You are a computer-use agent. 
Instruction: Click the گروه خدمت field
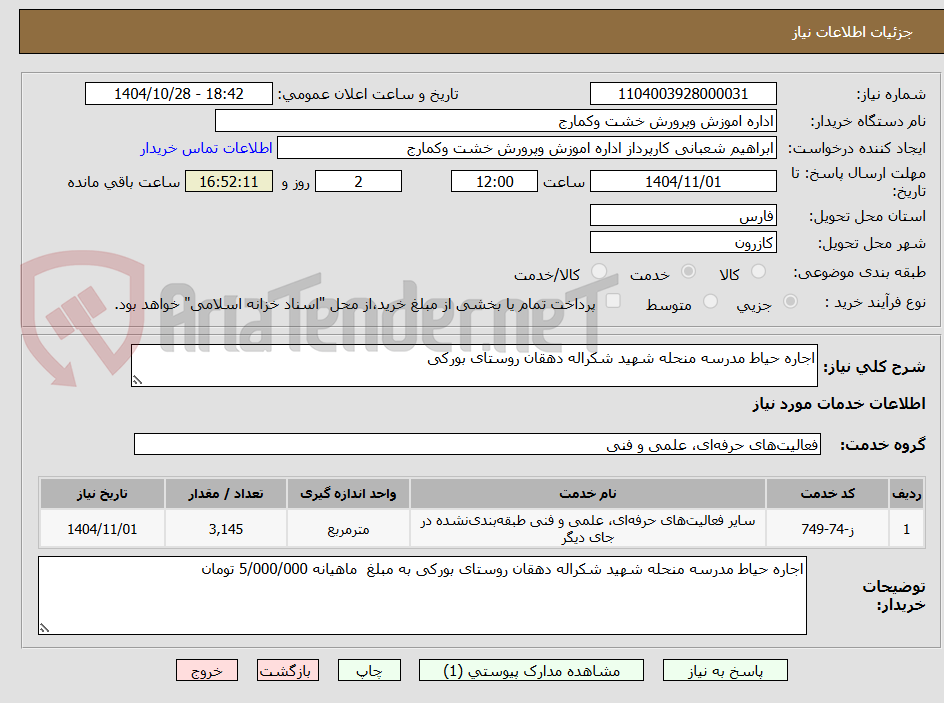pos(477,444)
